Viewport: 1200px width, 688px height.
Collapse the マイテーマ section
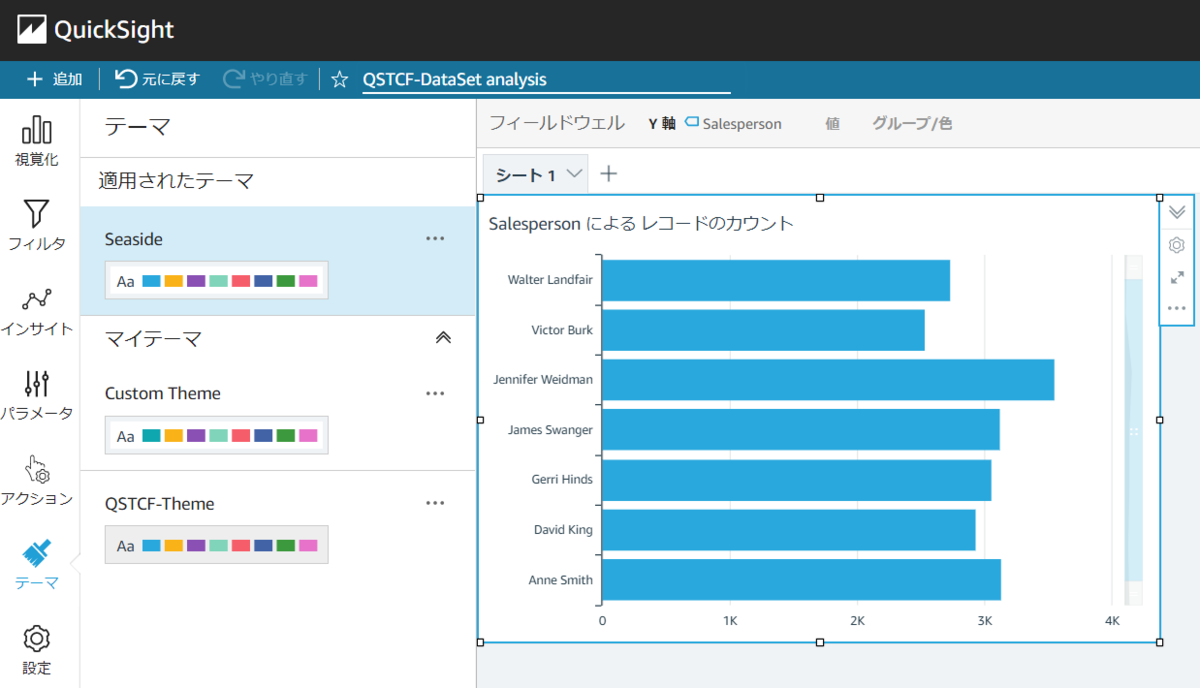click(x=444, y=338)
